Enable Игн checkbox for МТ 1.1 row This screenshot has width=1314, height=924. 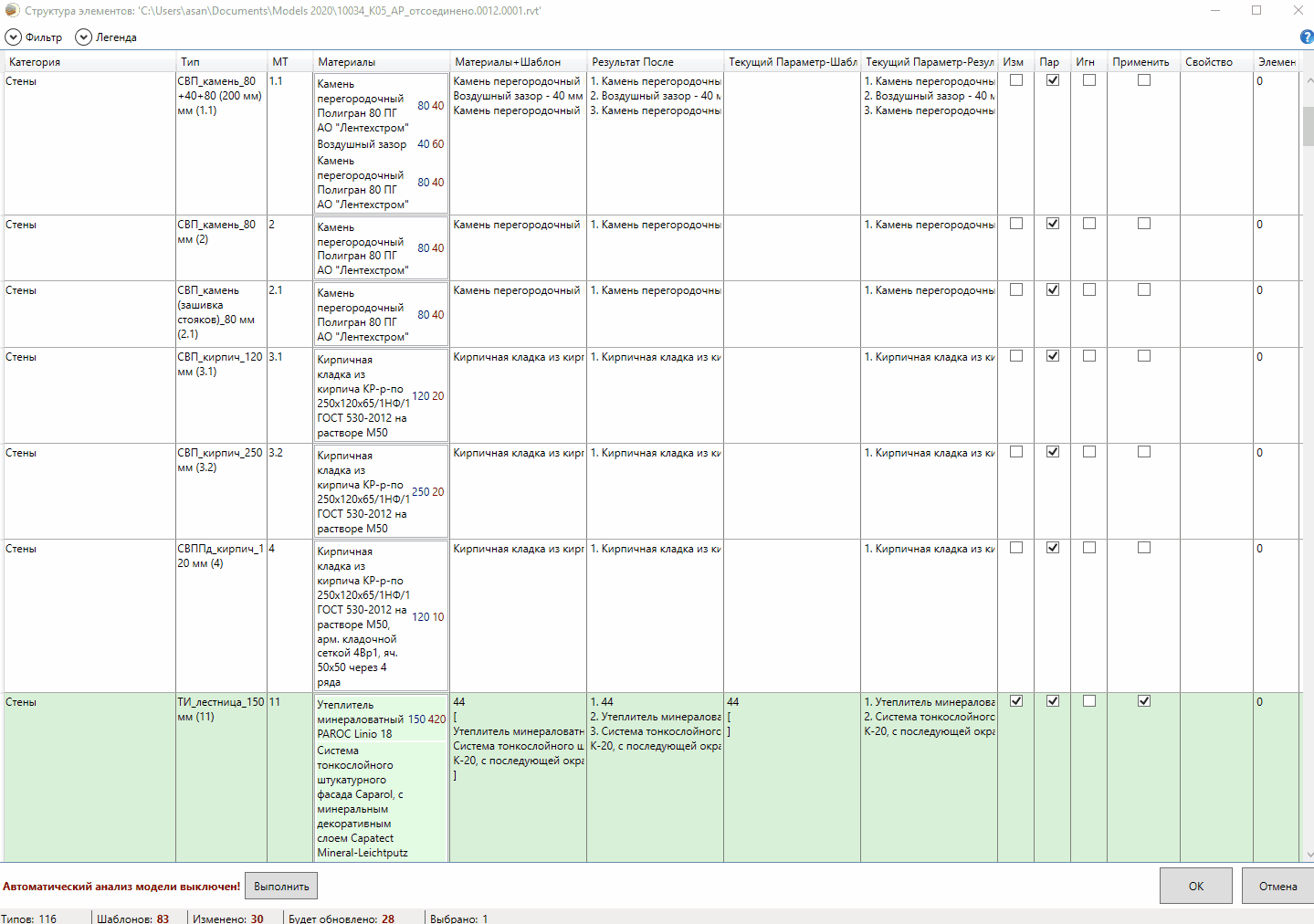(1089, 80)
